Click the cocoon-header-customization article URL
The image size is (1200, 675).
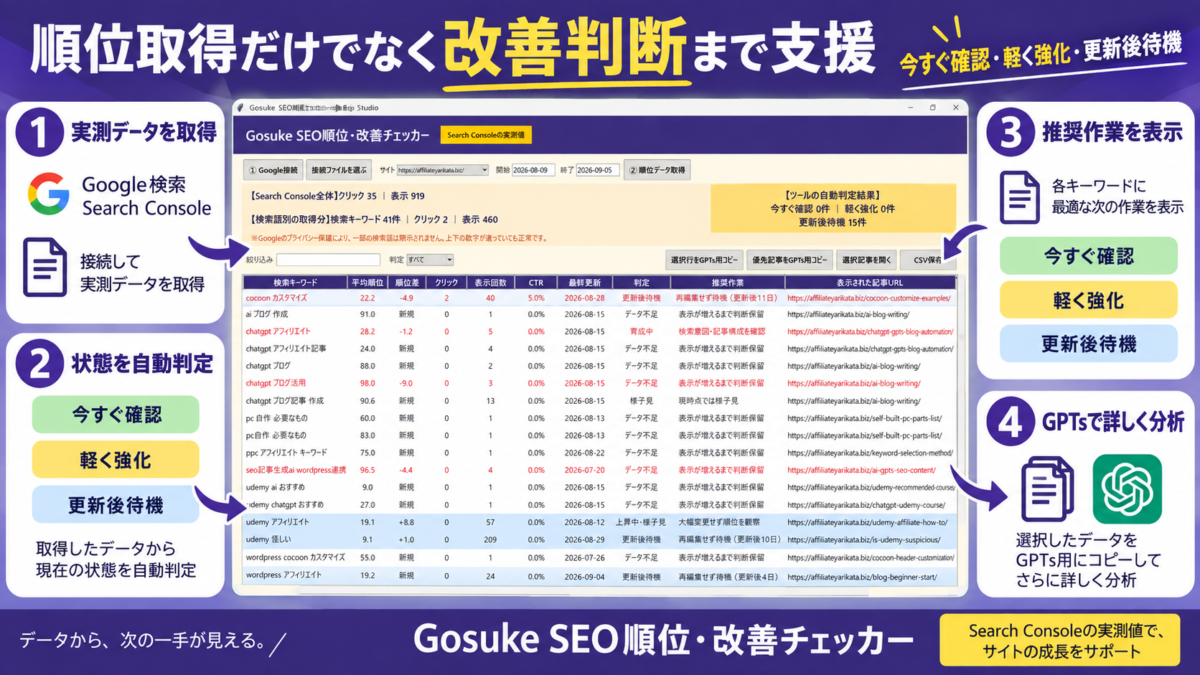(x=868, y=556)
